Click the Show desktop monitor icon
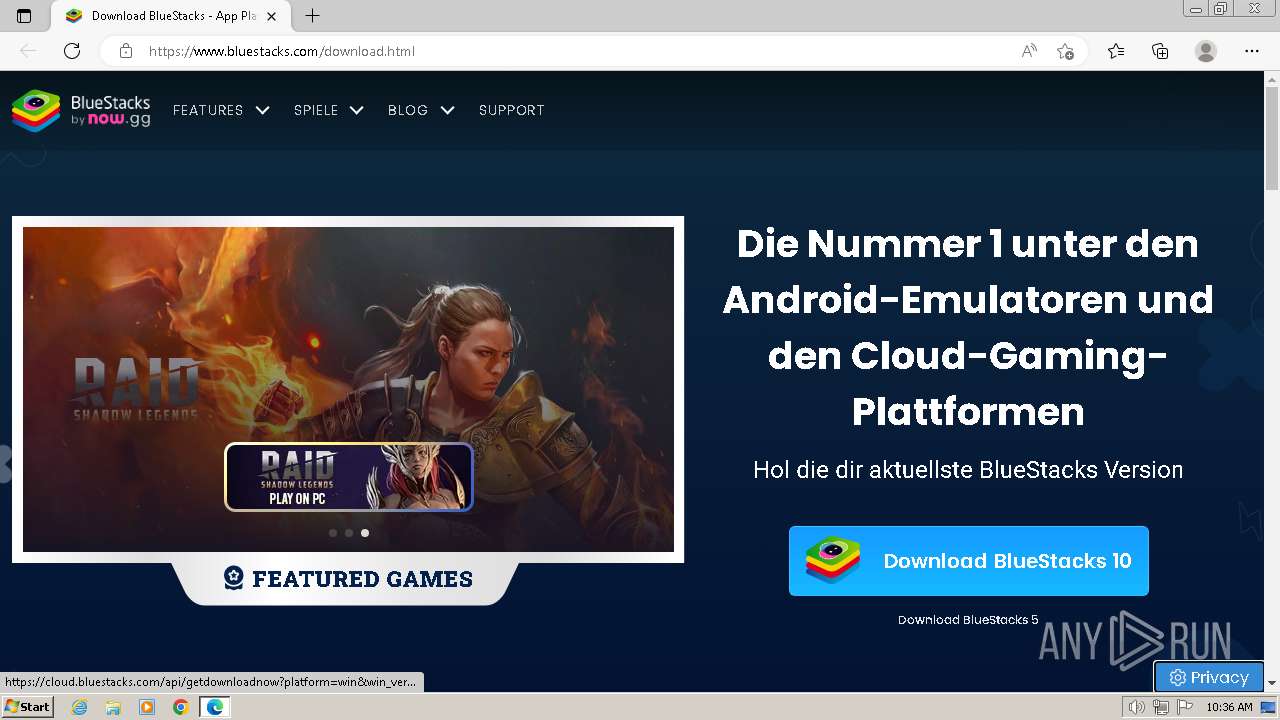Screen dimensions: 1280x720 click(x=1269, y=707)
